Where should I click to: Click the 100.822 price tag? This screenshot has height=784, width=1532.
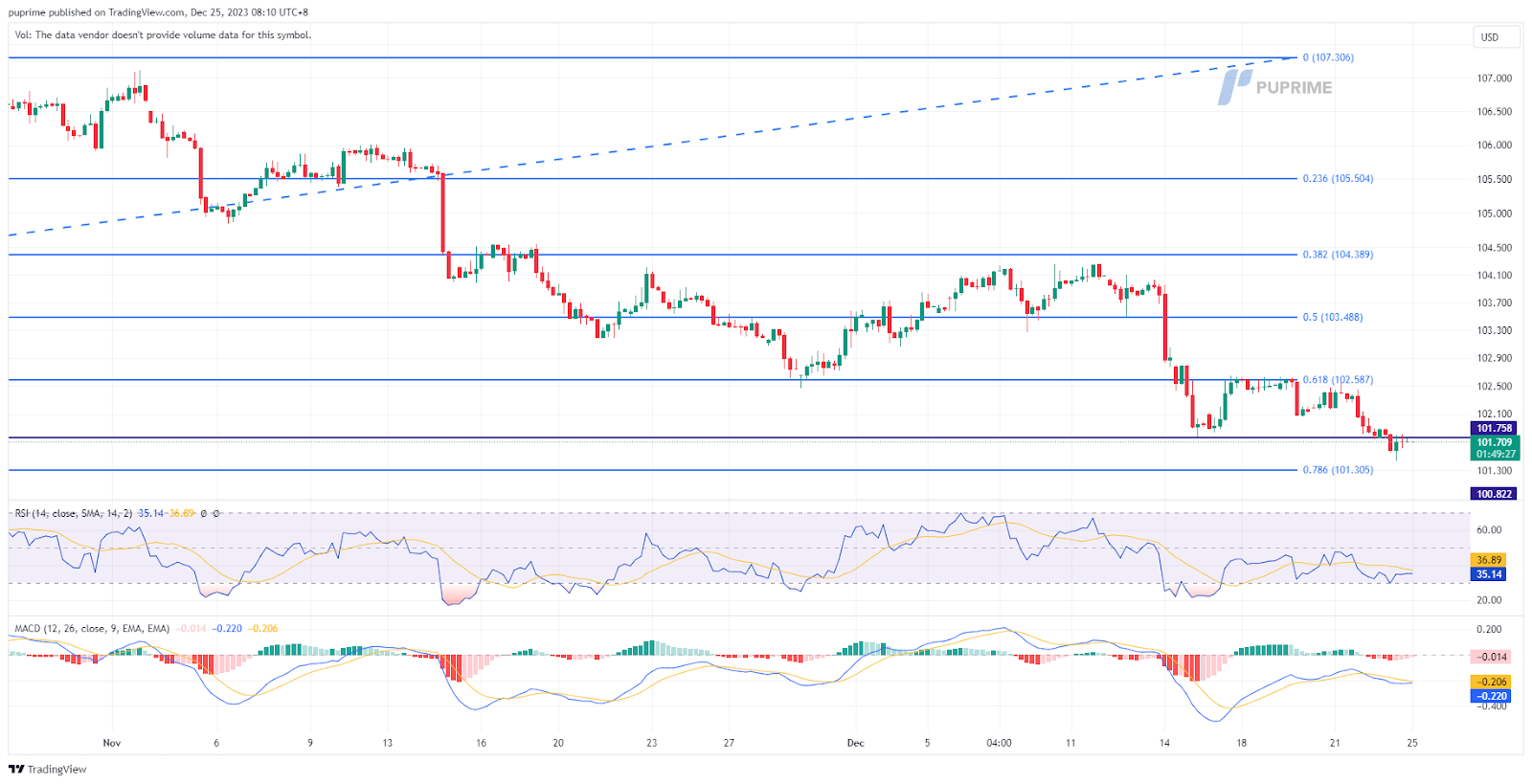pos(1494,494)
